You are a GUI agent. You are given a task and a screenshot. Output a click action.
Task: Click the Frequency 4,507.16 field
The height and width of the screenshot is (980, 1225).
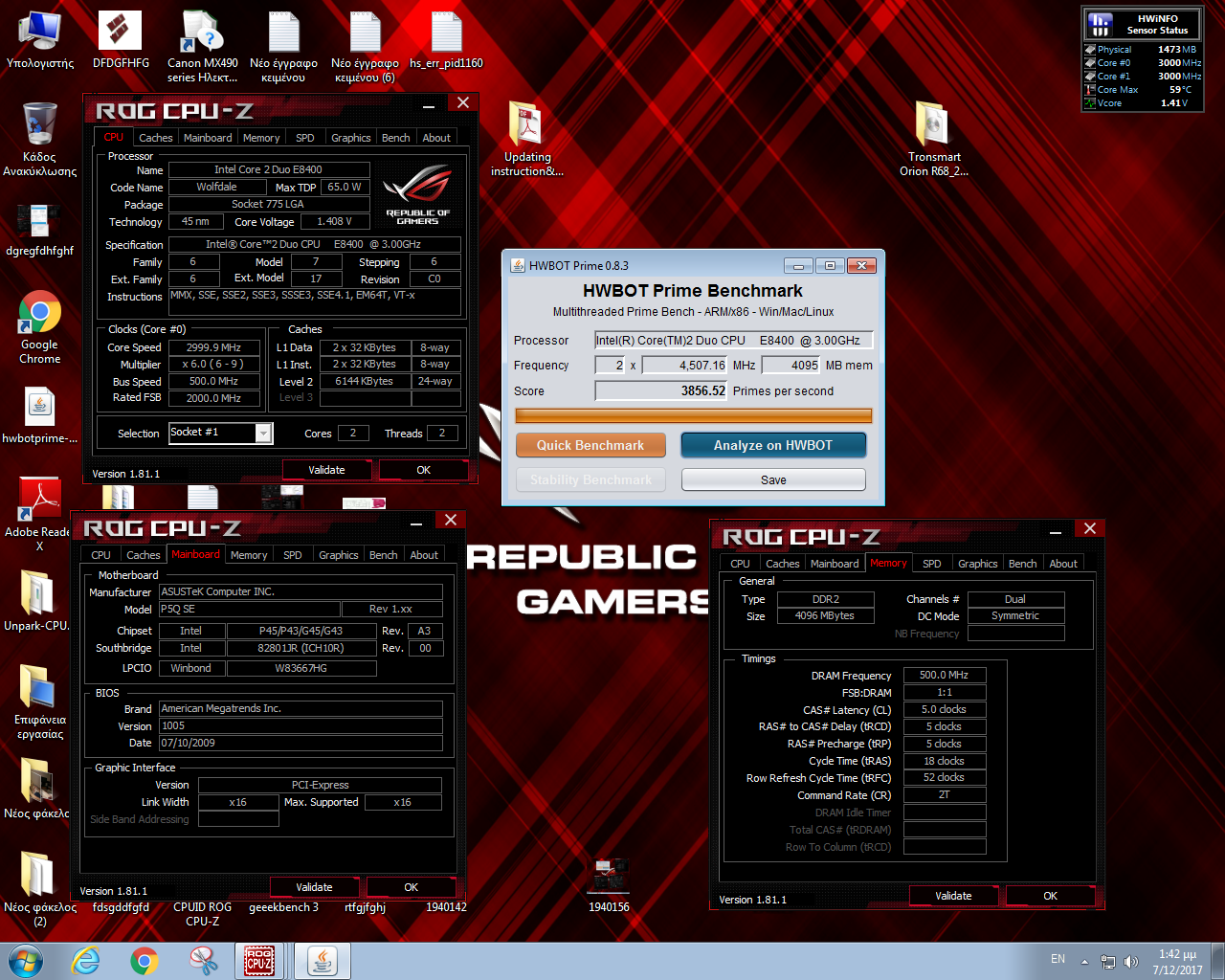[685, 365]
